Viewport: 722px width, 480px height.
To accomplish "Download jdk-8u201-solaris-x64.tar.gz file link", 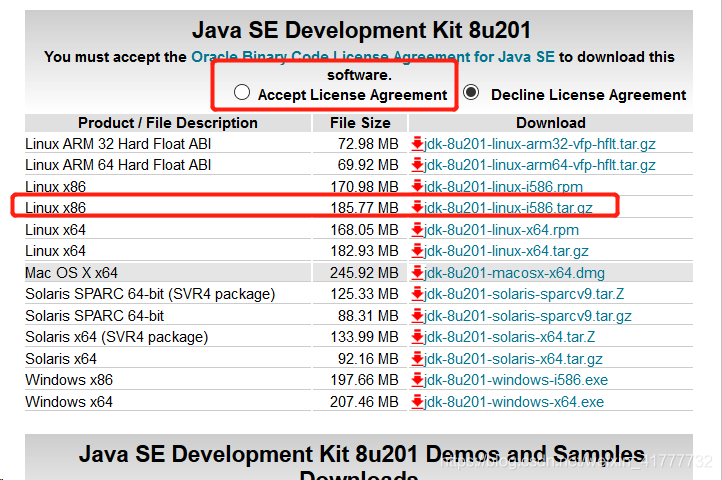I will 513,358.
